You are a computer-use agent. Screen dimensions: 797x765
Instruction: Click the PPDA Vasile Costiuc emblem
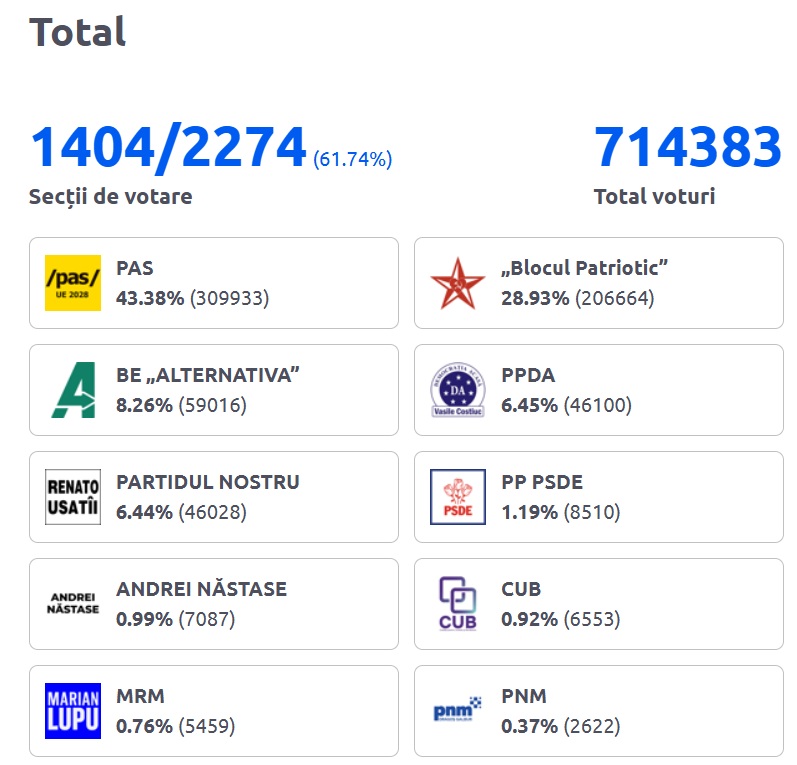[457, 390]
